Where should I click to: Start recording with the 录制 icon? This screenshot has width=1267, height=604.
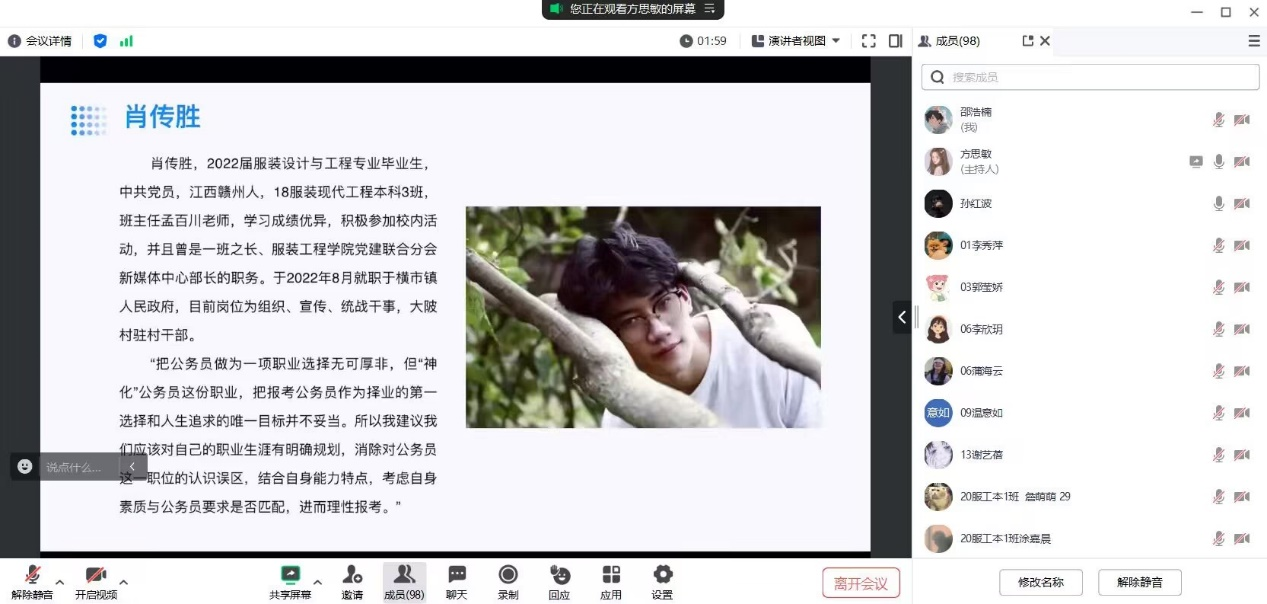(508, 574)
